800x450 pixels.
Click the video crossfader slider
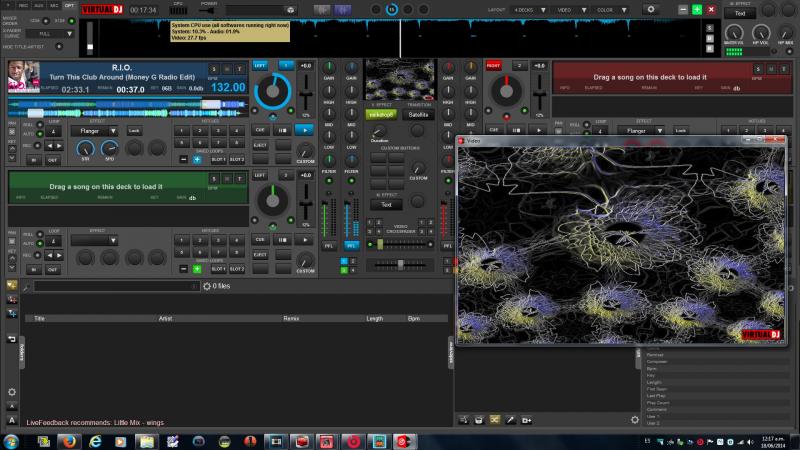click(x=401, y=244)
